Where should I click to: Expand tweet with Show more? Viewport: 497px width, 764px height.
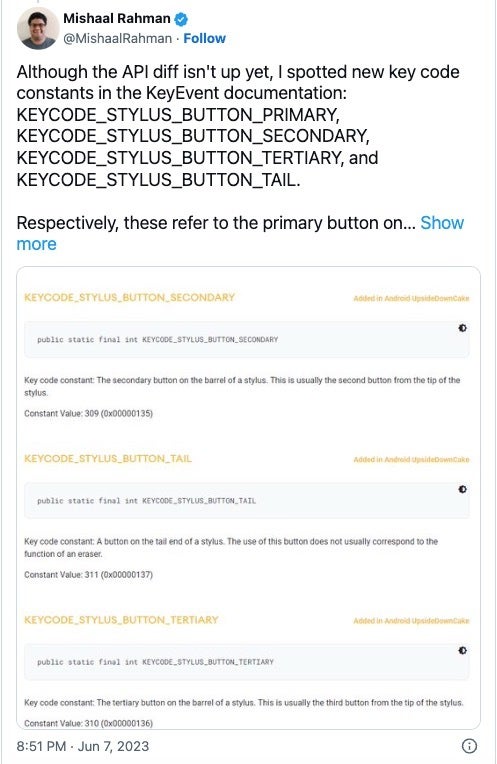pos(240,233)
